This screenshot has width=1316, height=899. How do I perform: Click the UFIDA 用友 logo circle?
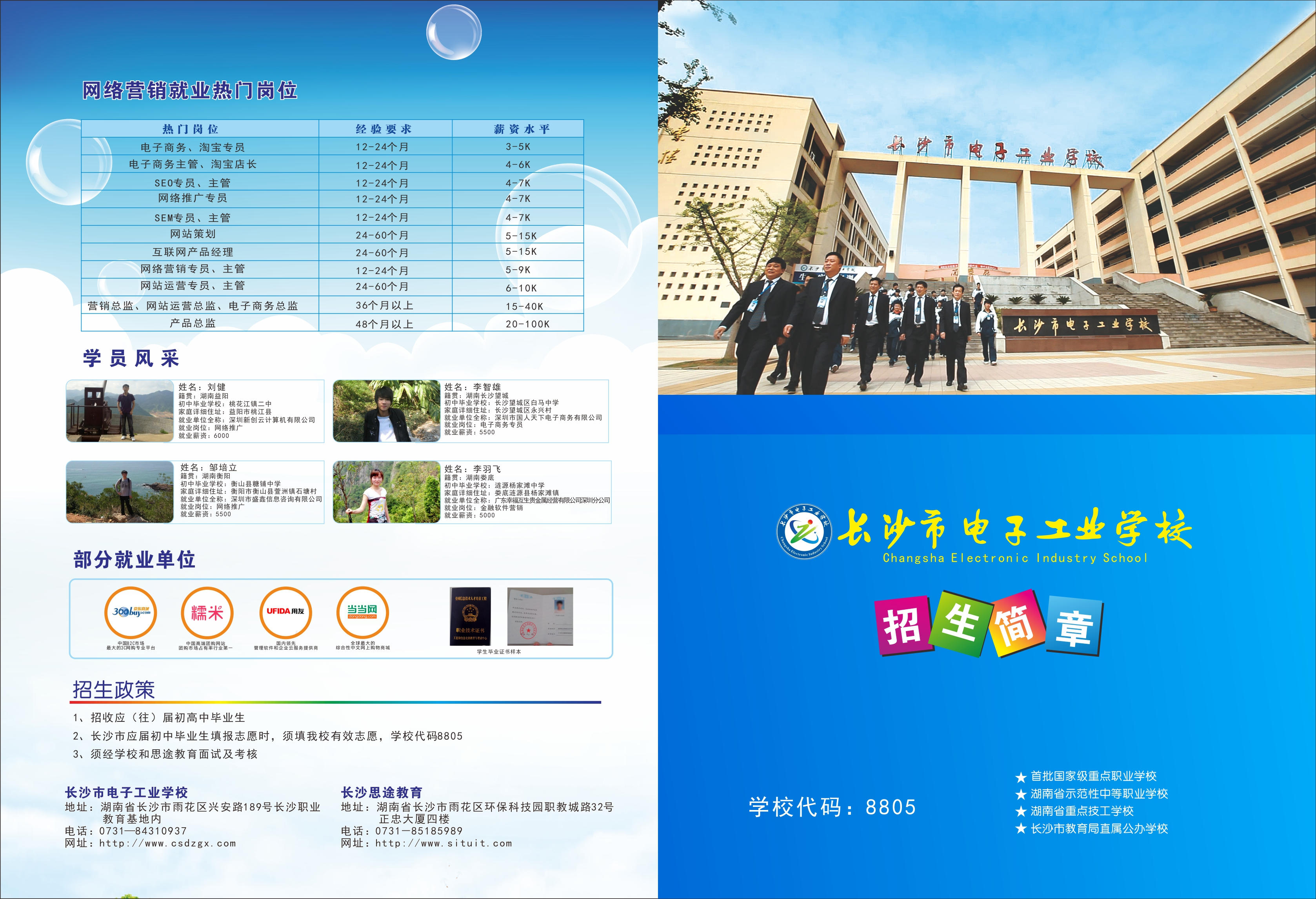click(285, 612)
